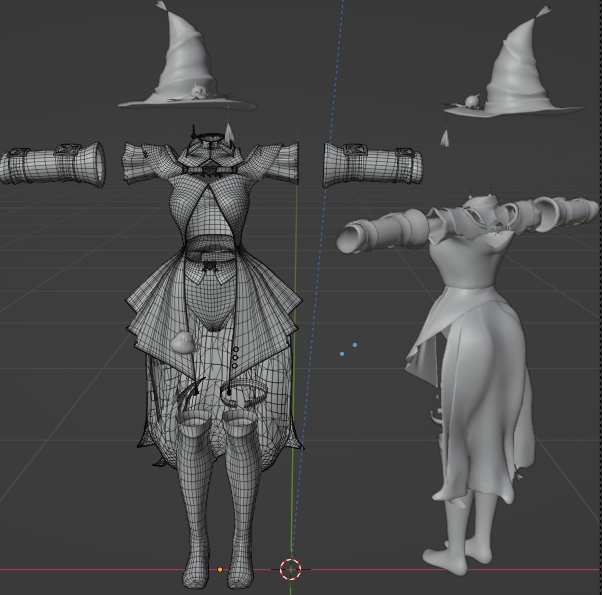Click the wireframe left boot
The width and height of the screenshot is (602, 595).
[197, 500]
